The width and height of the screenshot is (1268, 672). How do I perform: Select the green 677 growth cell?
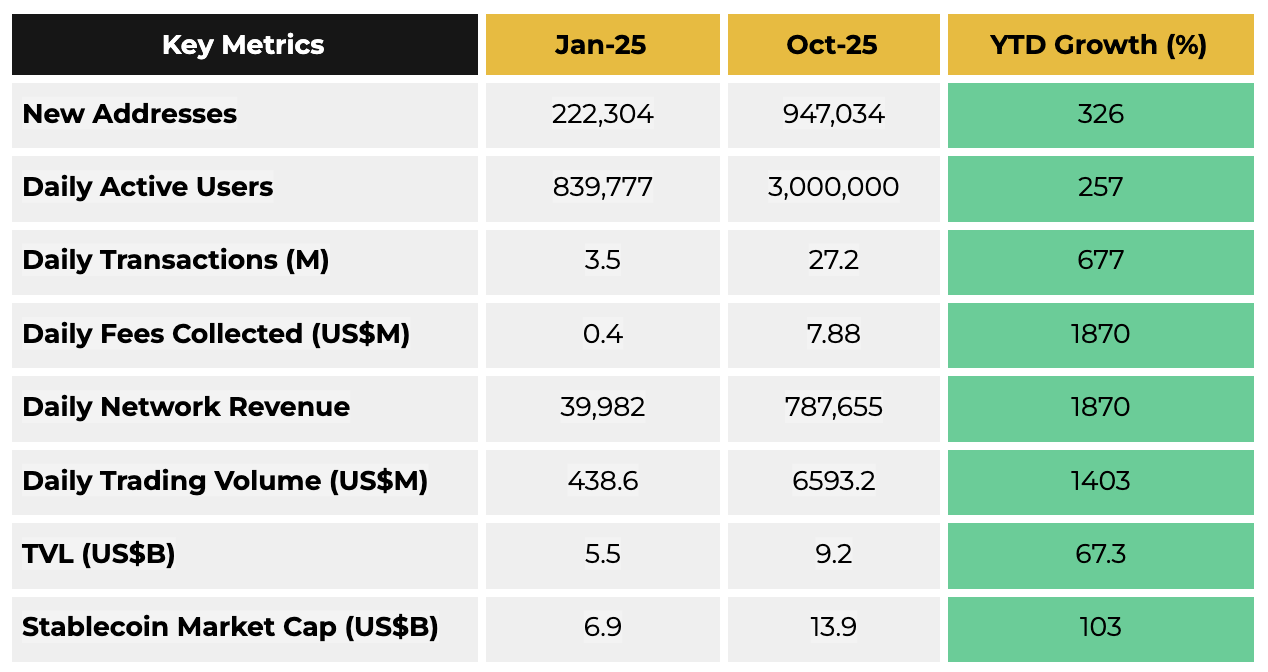[1100, 260]
